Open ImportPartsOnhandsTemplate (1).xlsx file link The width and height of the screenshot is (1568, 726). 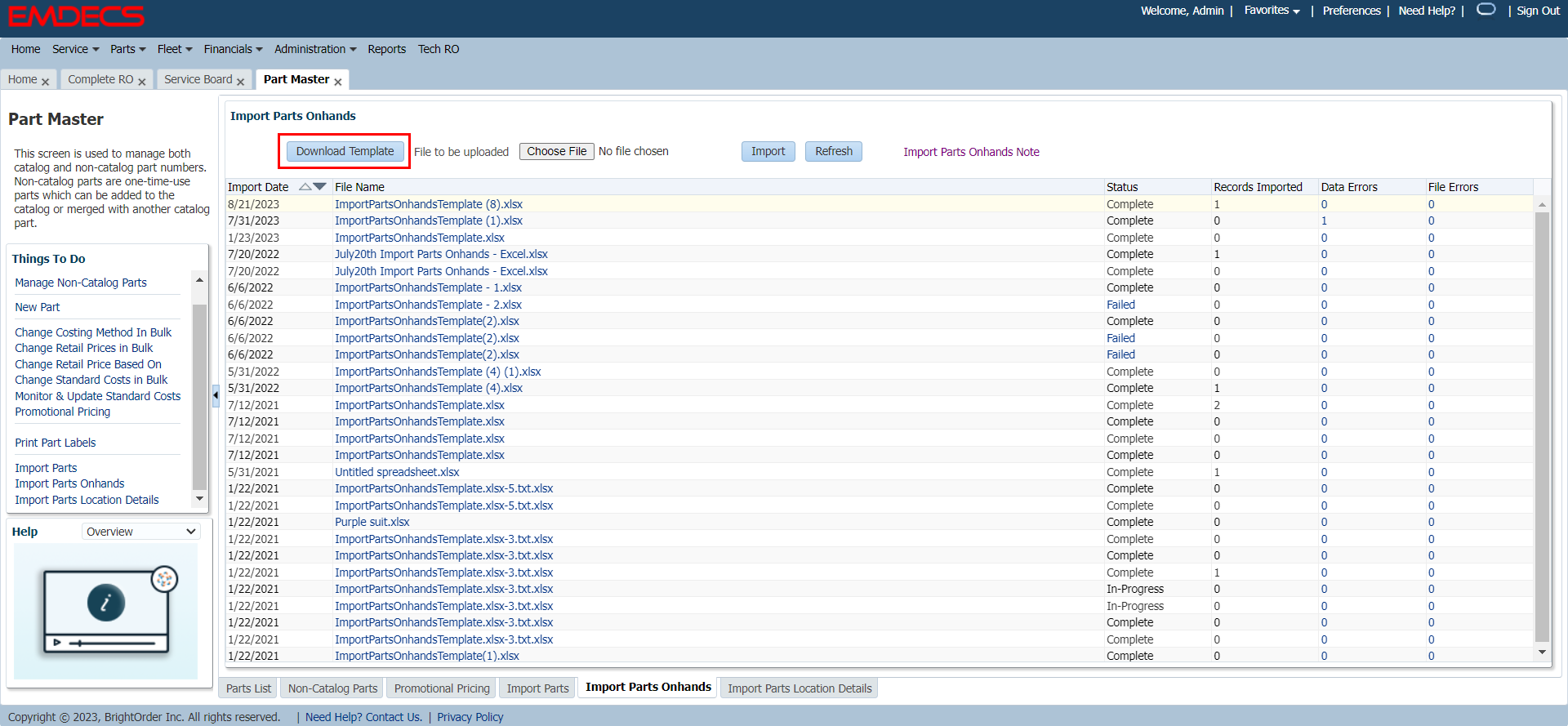tap(429, 220)
